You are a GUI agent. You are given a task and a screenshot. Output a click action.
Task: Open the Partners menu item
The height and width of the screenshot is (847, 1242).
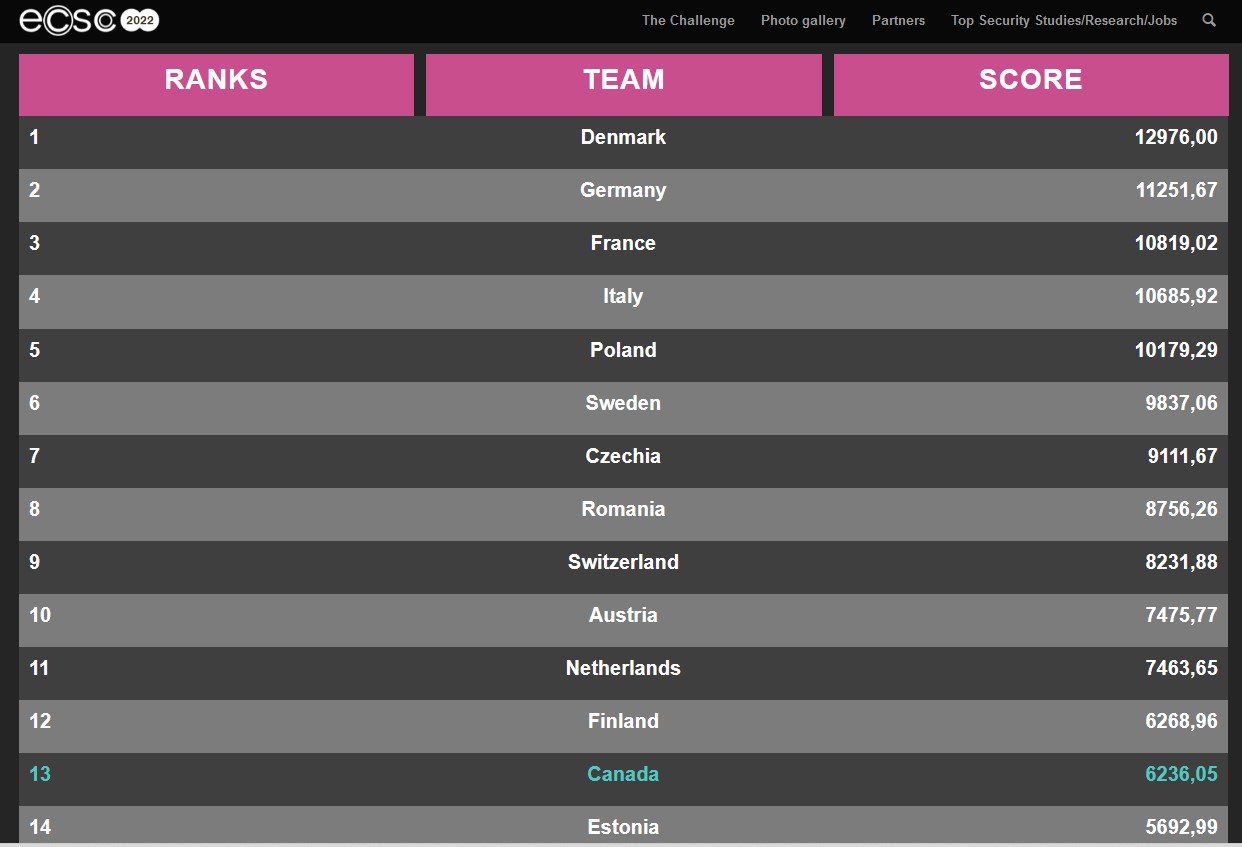tap(898, 20)
